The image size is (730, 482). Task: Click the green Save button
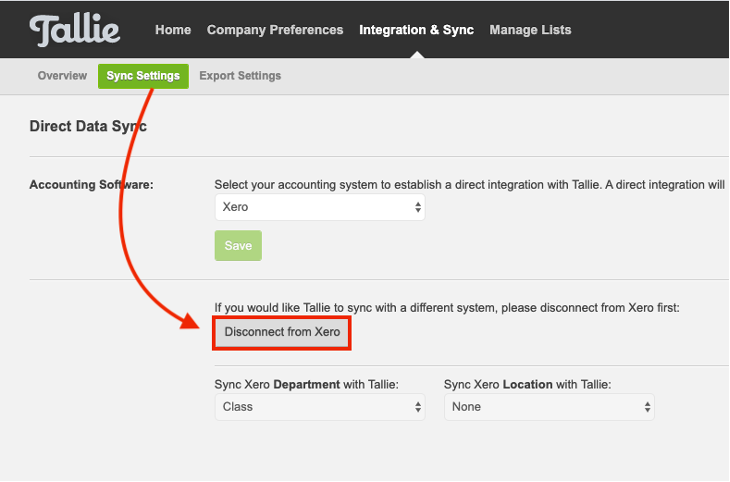[x=238, y=245]
